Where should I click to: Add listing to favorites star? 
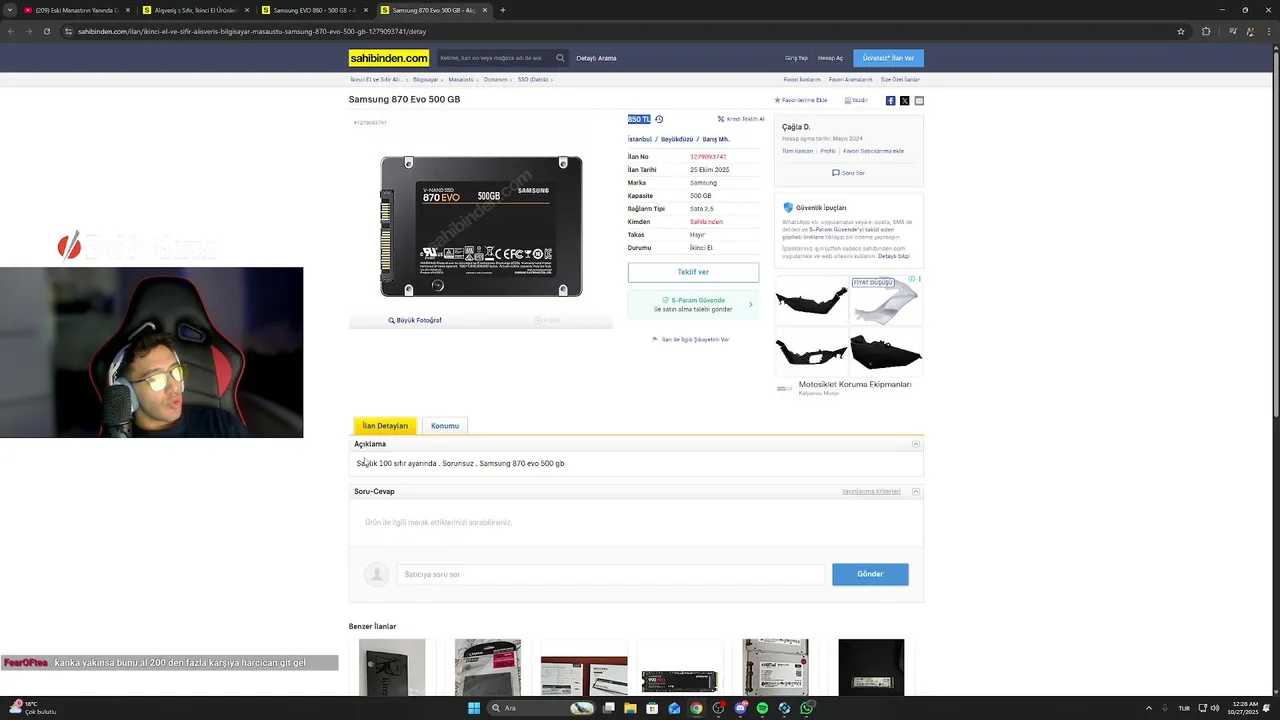(x=801, y=100)
